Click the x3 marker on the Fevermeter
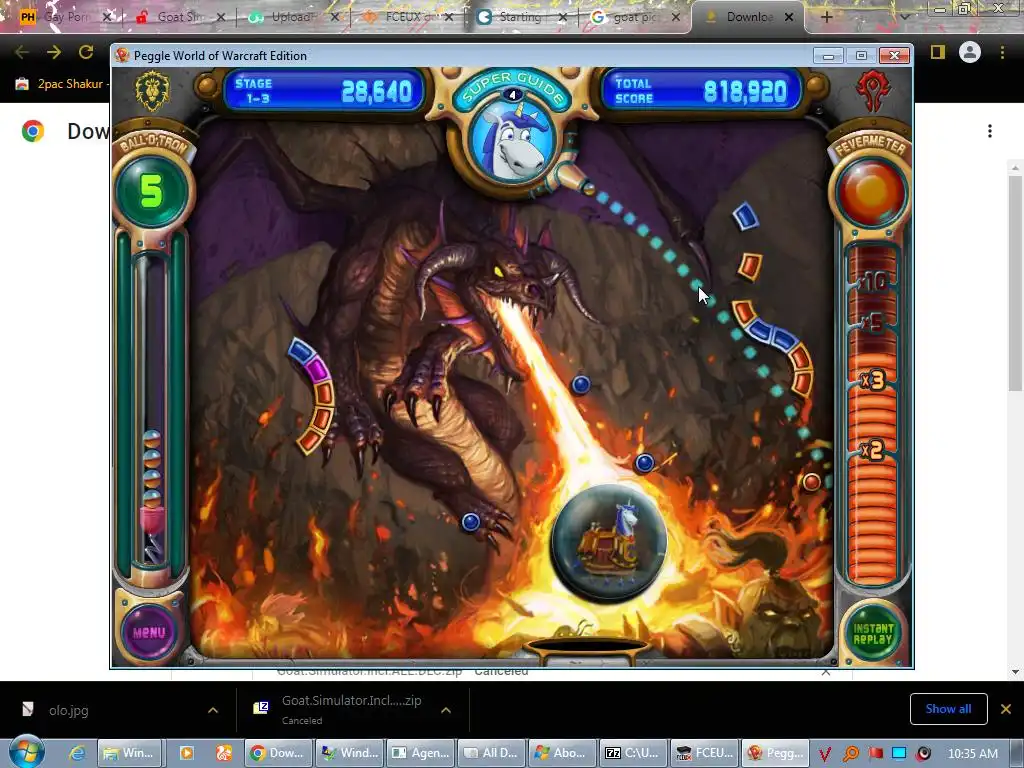This screenshot has width=1024, height=768. pyautogui.click(x=873, y=379)
